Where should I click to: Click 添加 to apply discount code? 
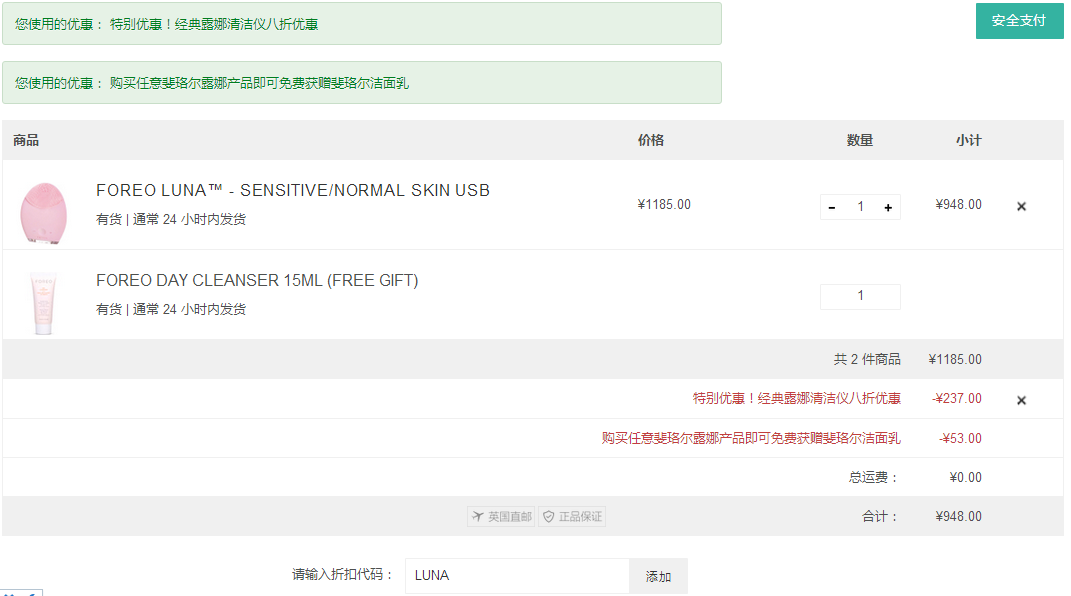click(658, 577)
